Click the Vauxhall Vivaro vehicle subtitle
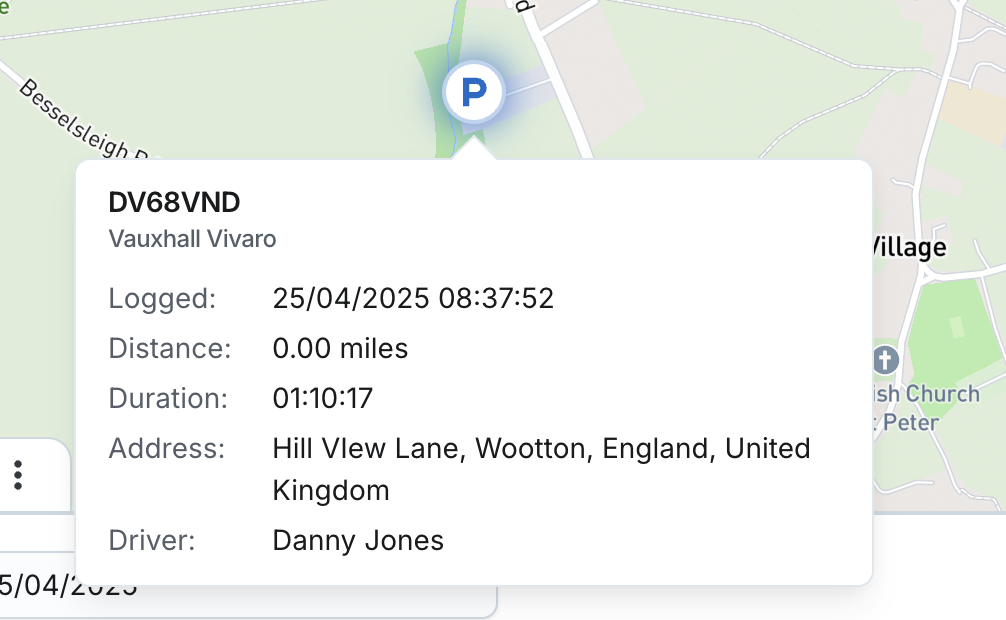The width and height of the screenshot is (1006, 620). 192,239
